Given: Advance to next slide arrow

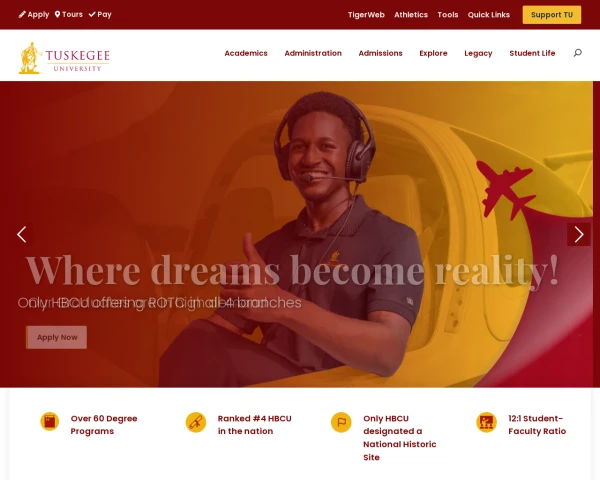Looking at the screenshot, I should 579,234.
